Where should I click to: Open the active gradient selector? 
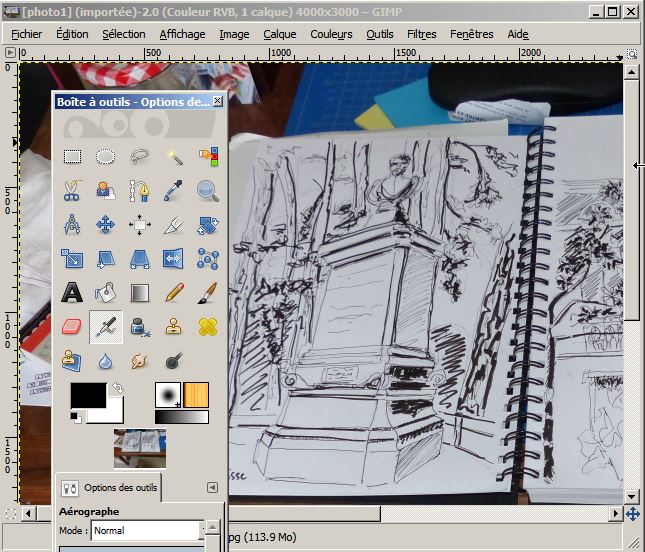(182, 417)
